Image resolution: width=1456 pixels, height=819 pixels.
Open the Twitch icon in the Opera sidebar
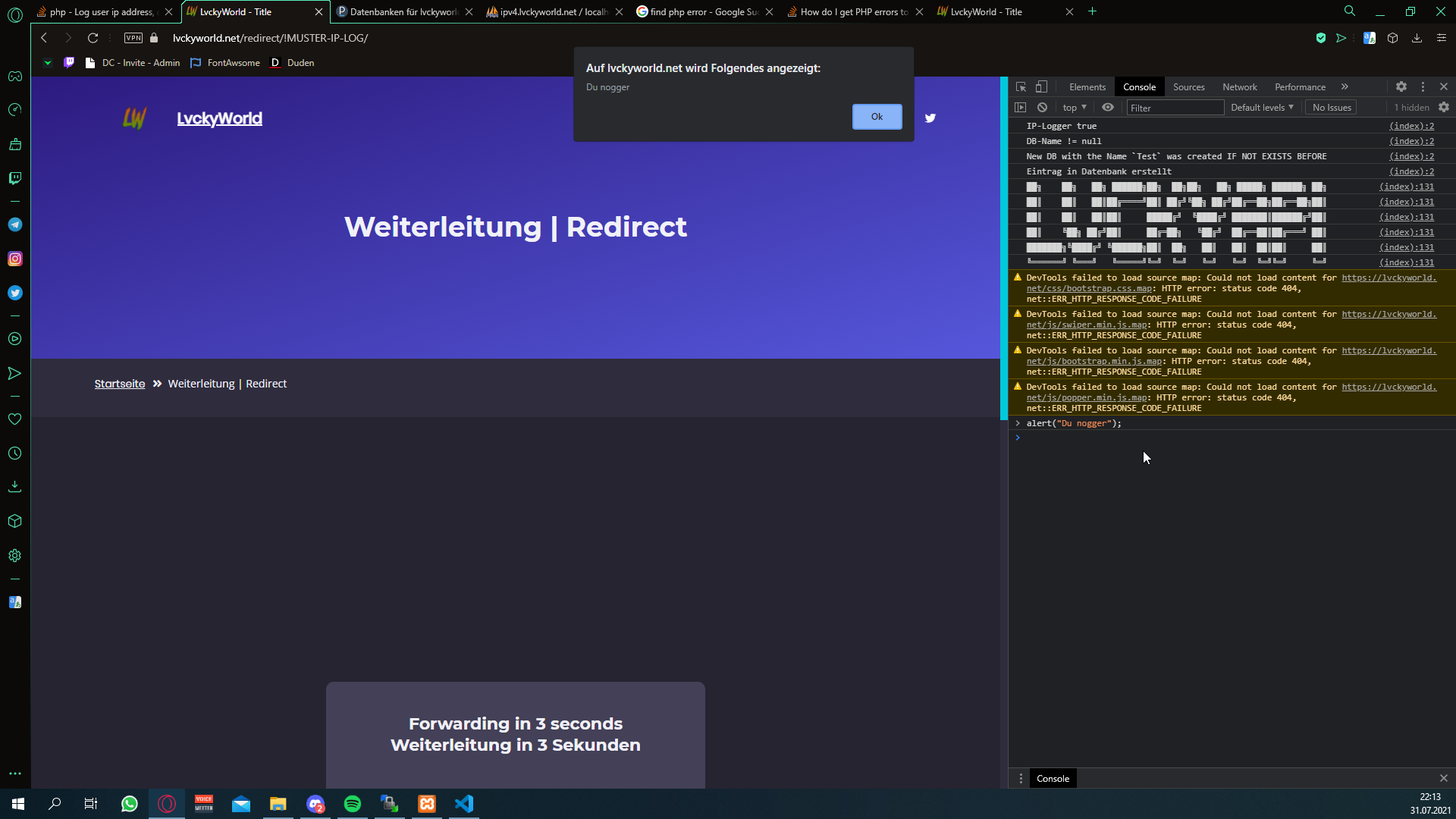tap(15, 178)
